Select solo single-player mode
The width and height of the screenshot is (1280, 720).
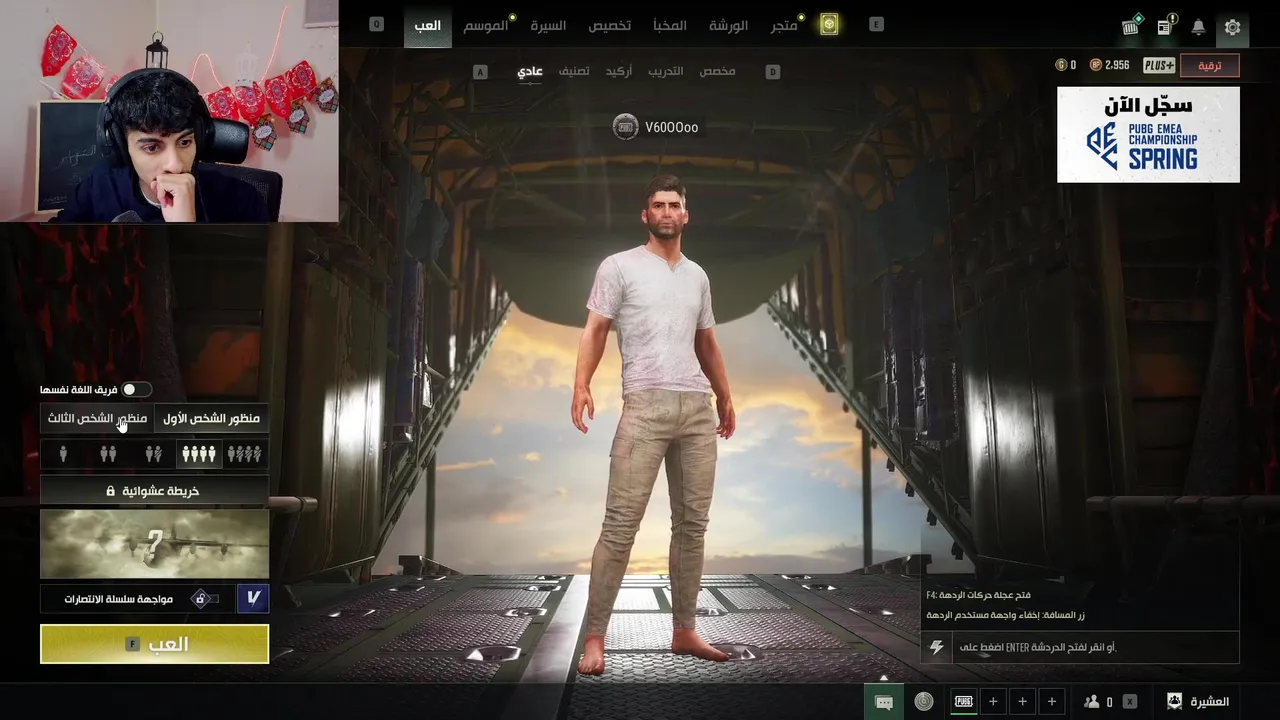click(63, 455)
